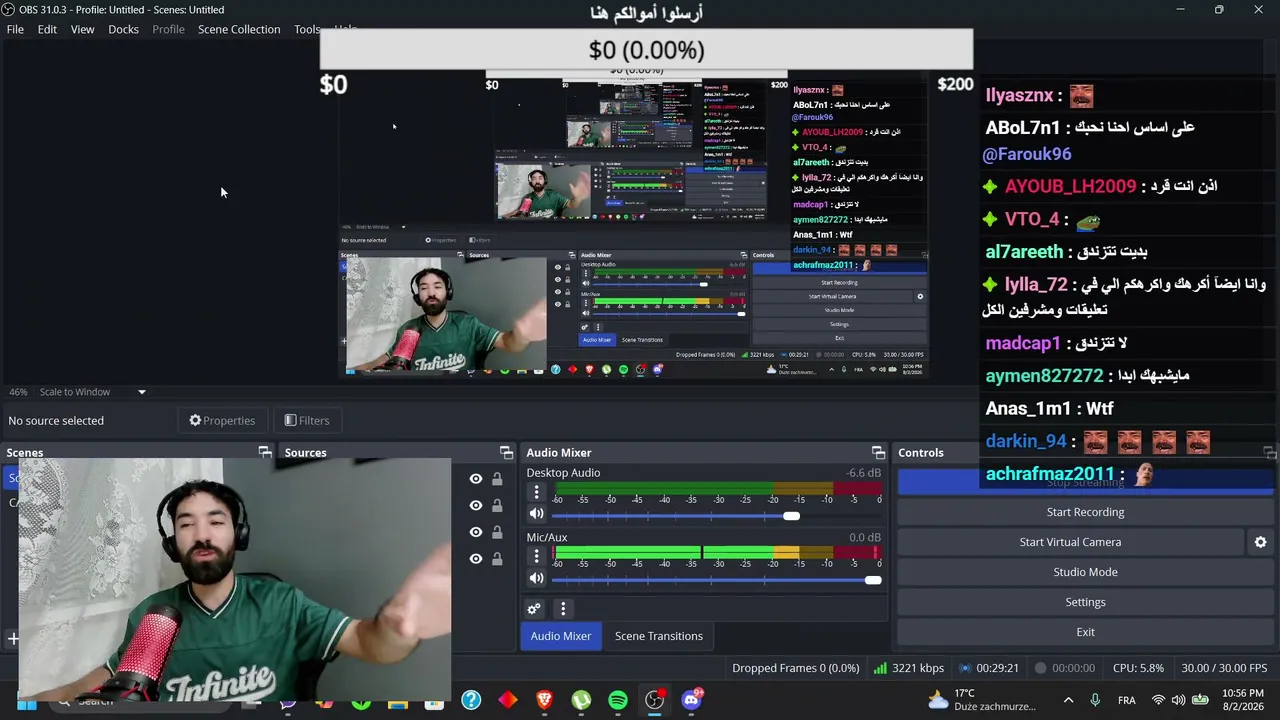Open the weather widget on the taskbar

[x=981, y=700]
